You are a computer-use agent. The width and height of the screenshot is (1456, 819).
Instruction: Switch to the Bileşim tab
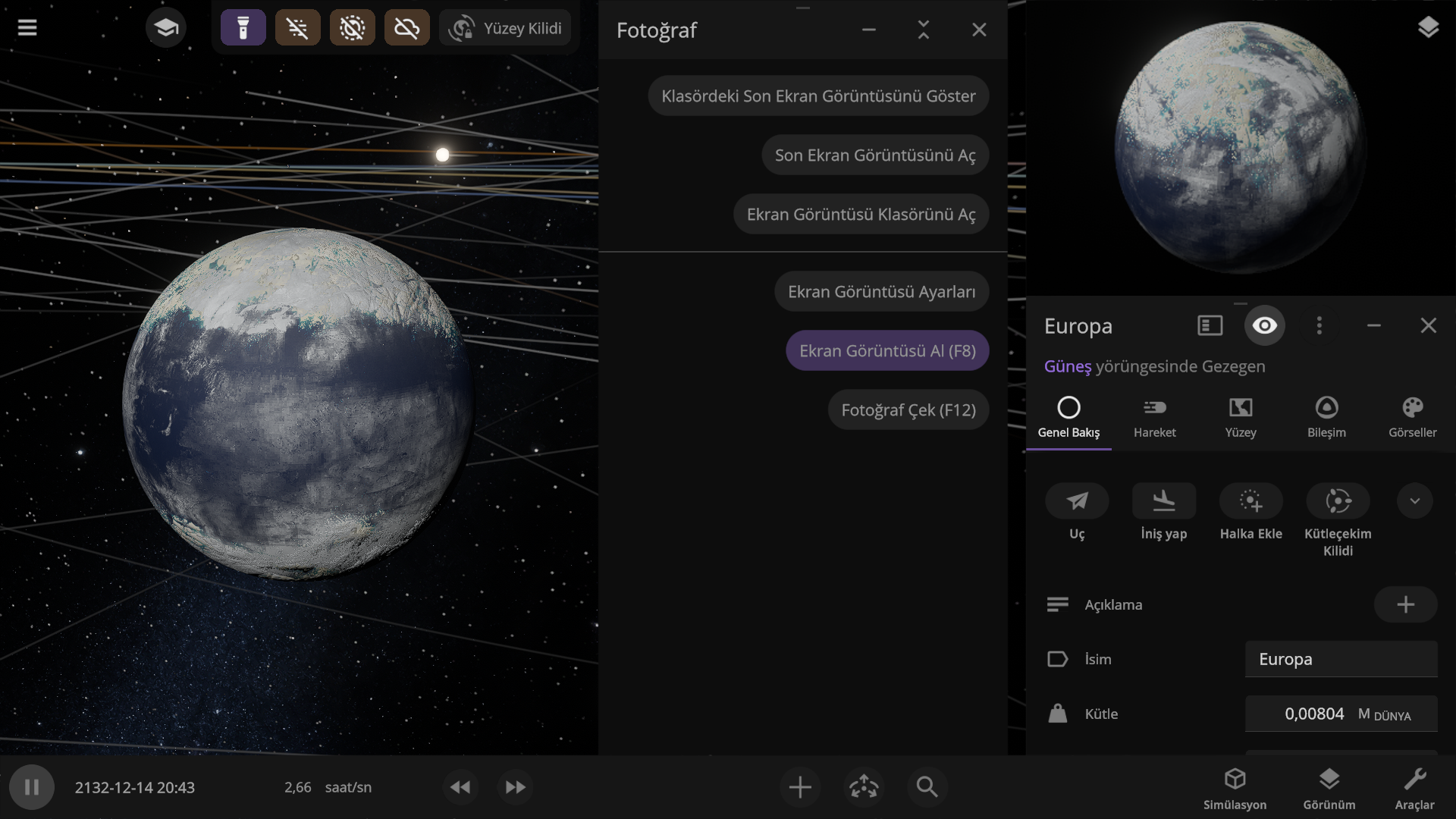[1326, 418]
